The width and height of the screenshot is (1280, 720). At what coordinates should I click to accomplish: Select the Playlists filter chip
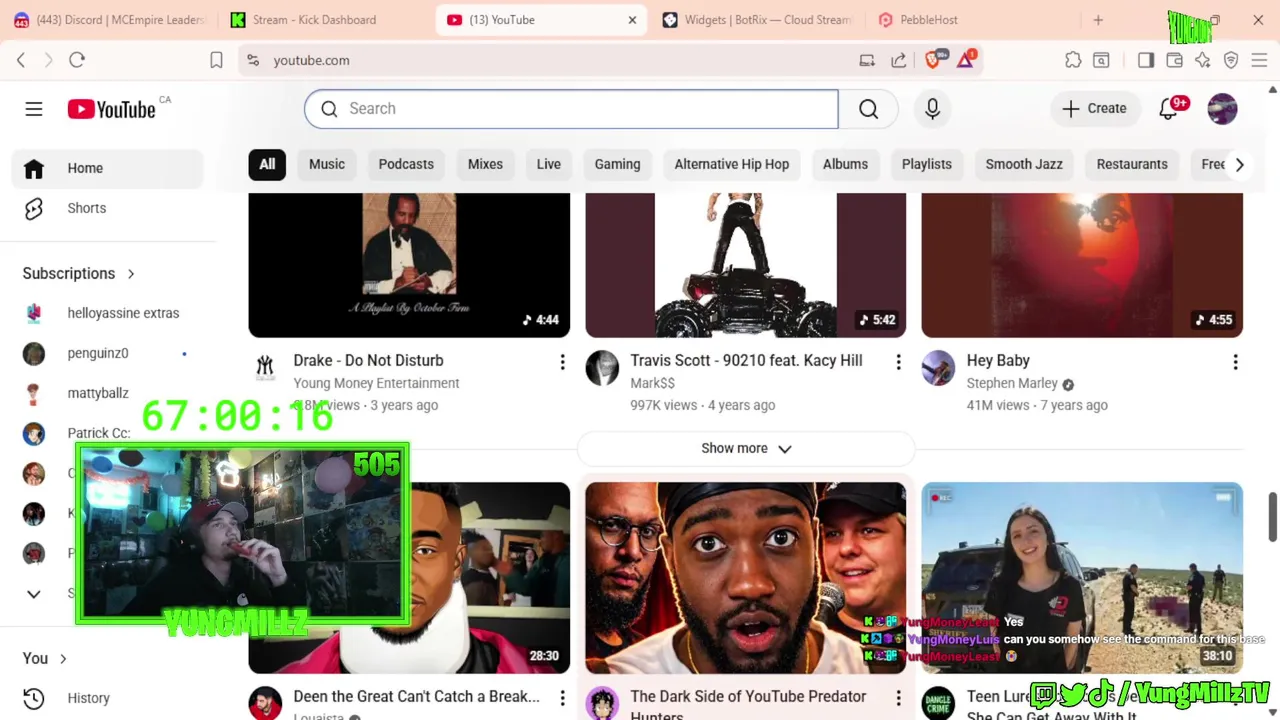[927, 164]
